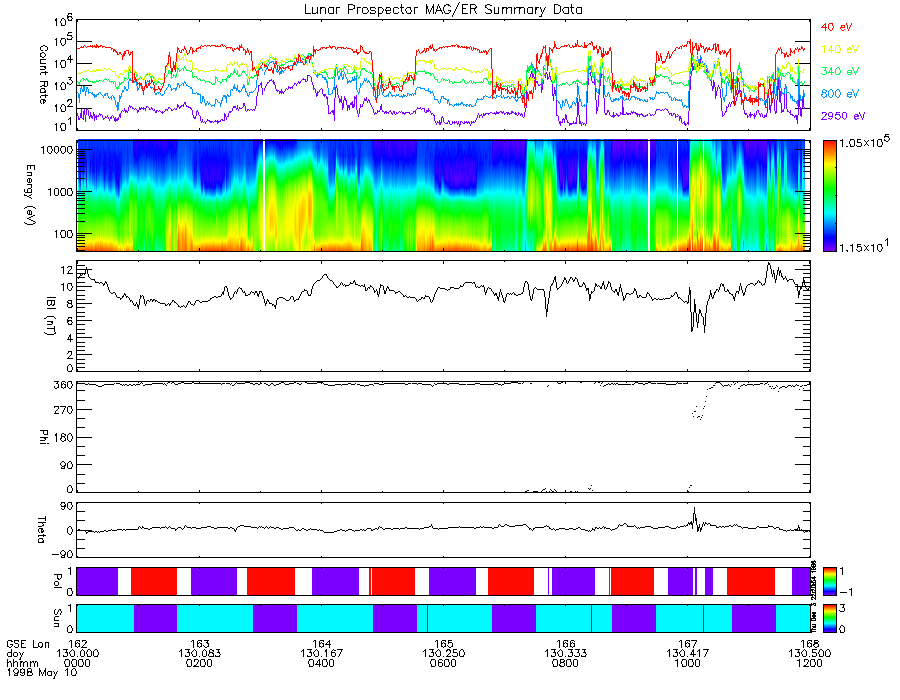The width and height of the screenshot is (900, 700).
Task: Click the 'Pol' panel label
Action: pos(57,581)
